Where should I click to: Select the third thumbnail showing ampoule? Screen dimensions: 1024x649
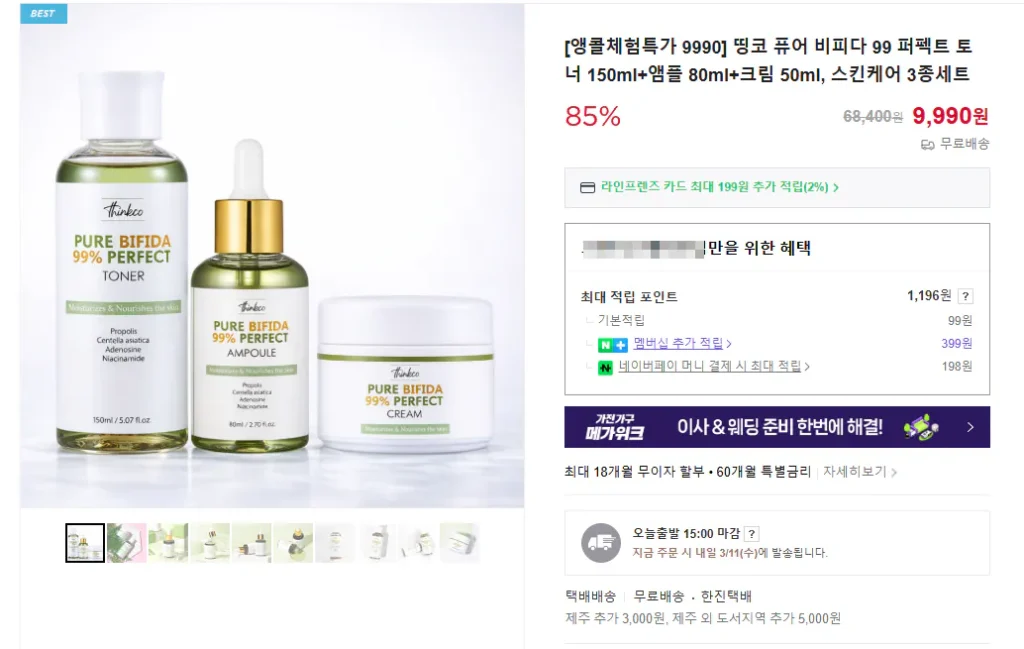click(x=168, y=543)
